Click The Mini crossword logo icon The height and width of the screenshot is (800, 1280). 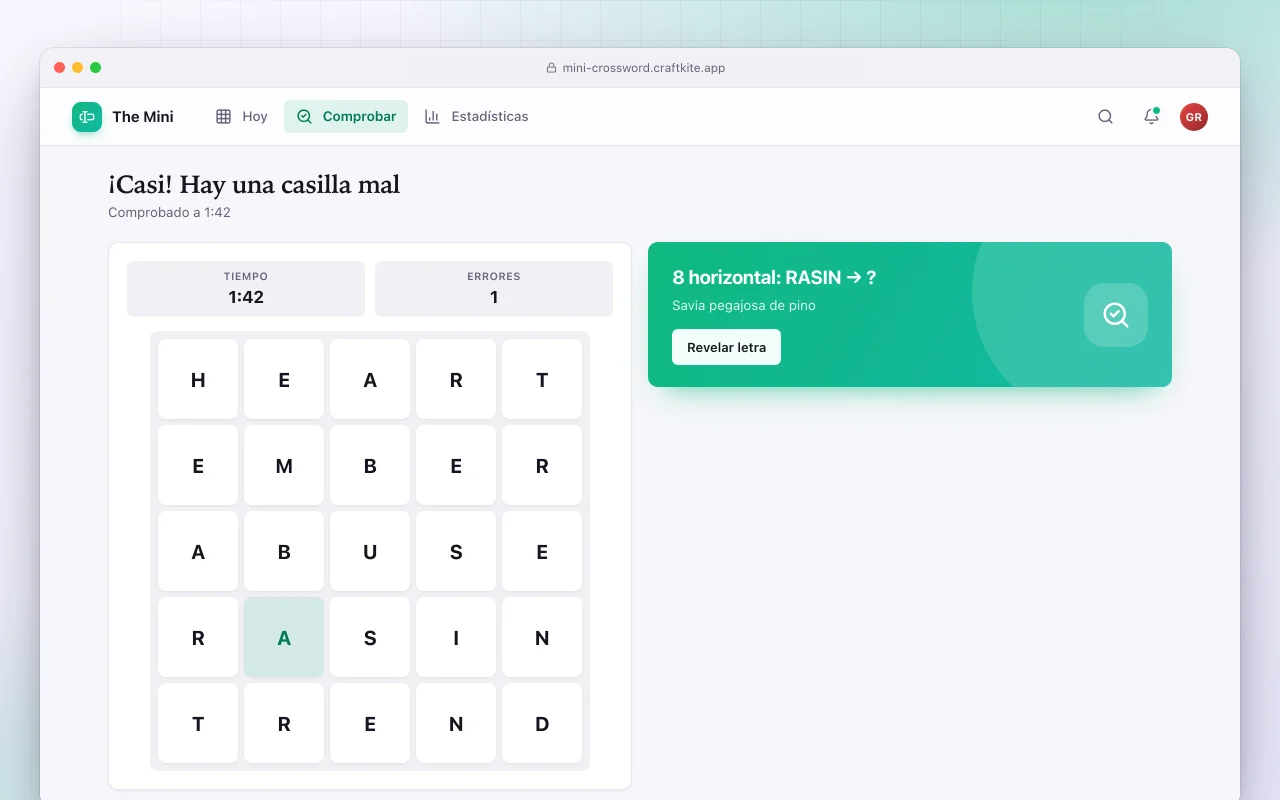[x=87, y=117]
